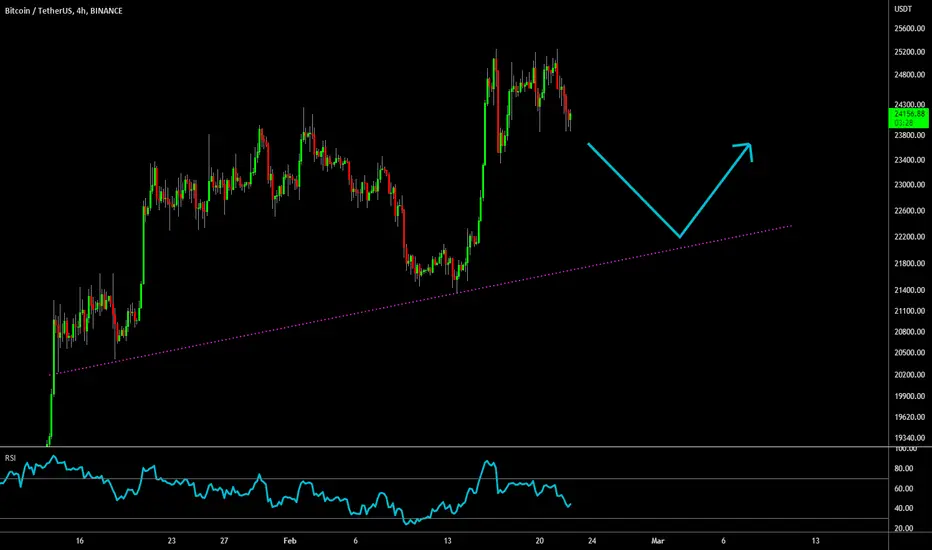Click the date label 16 on time axis

click(80, 540)
